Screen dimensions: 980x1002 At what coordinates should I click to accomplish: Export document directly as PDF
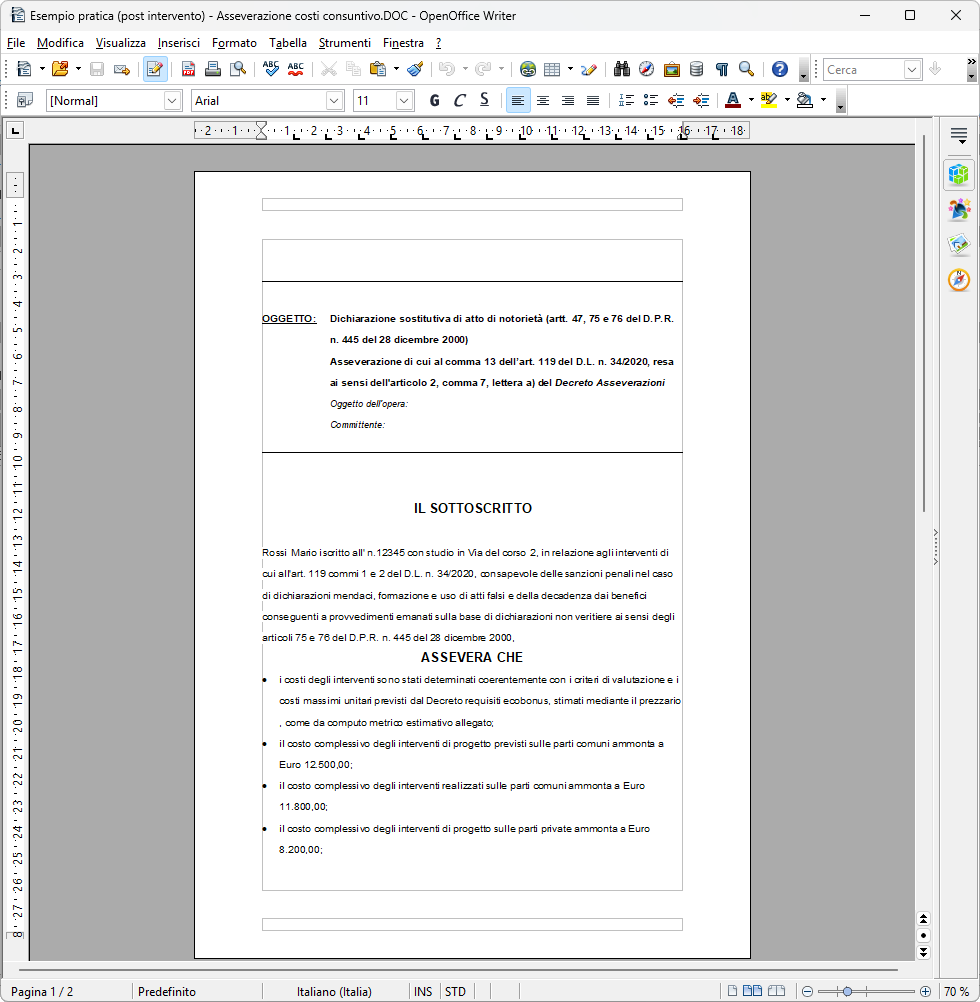coord(188,69)
